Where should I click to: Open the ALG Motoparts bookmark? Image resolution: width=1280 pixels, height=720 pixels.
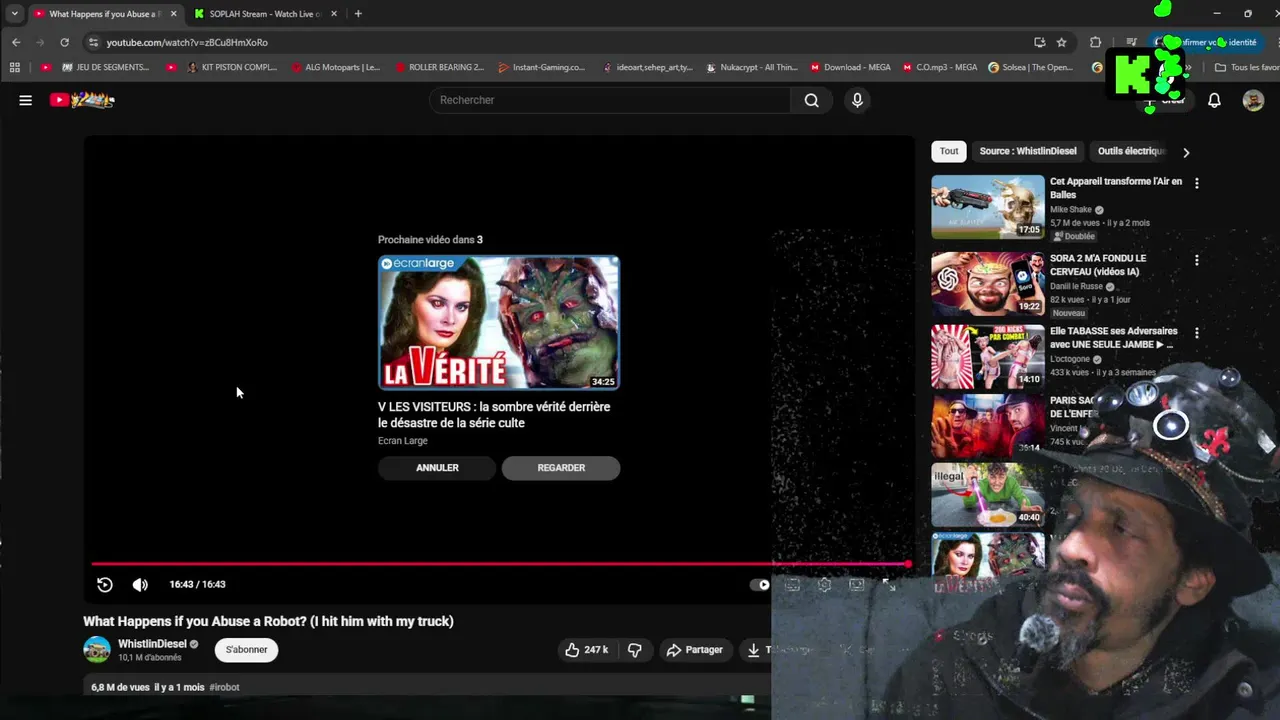click(x=335, y=67)
